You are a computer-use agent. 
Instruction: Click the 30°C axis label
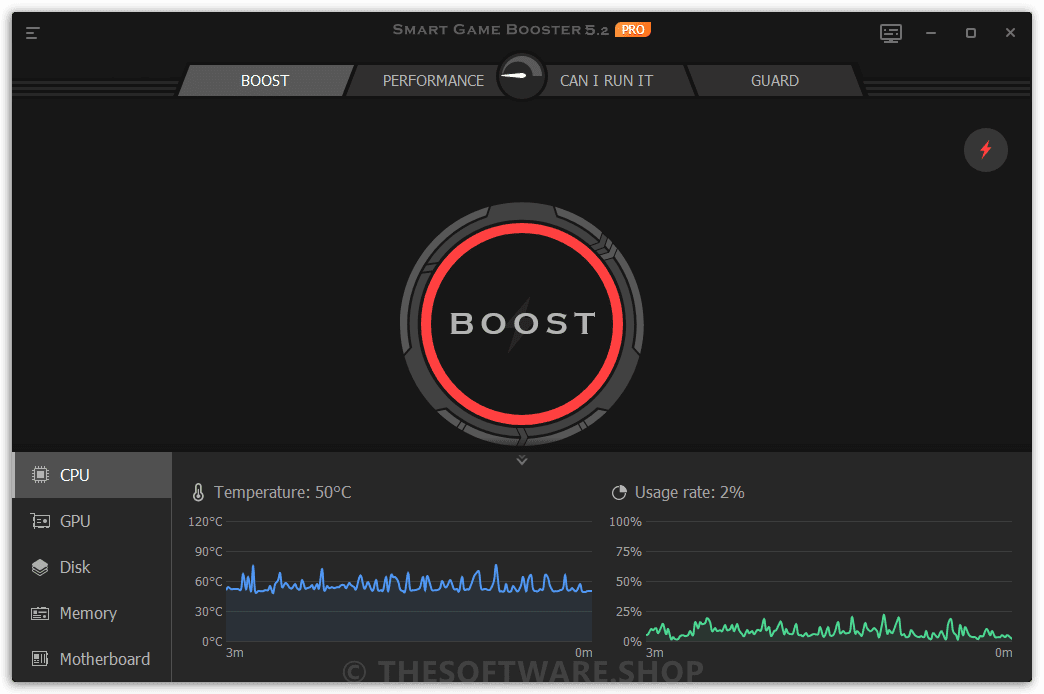click(208, 611)
